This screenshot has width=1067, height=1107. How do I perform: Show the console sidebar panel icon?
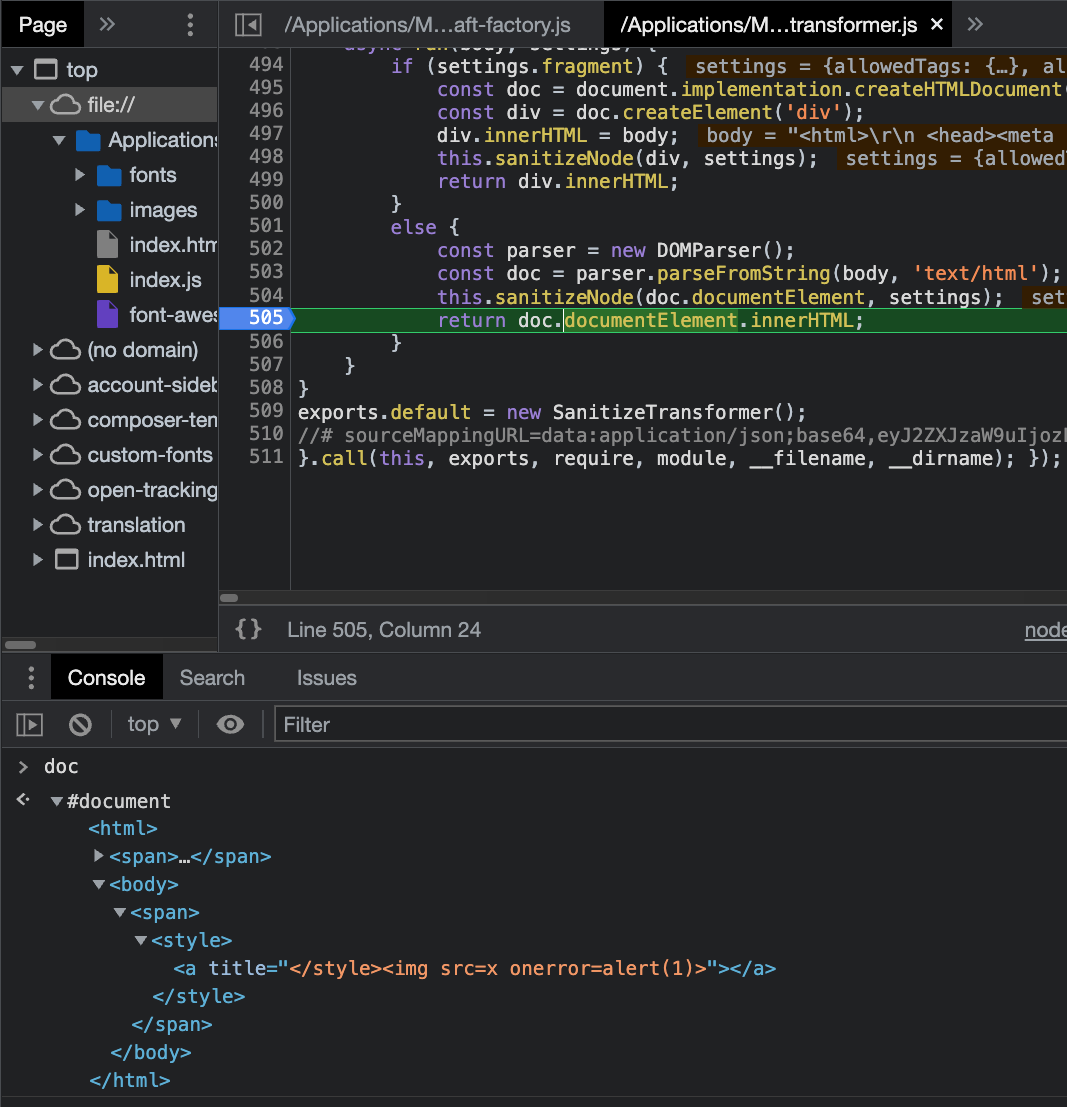click(30, 724)
